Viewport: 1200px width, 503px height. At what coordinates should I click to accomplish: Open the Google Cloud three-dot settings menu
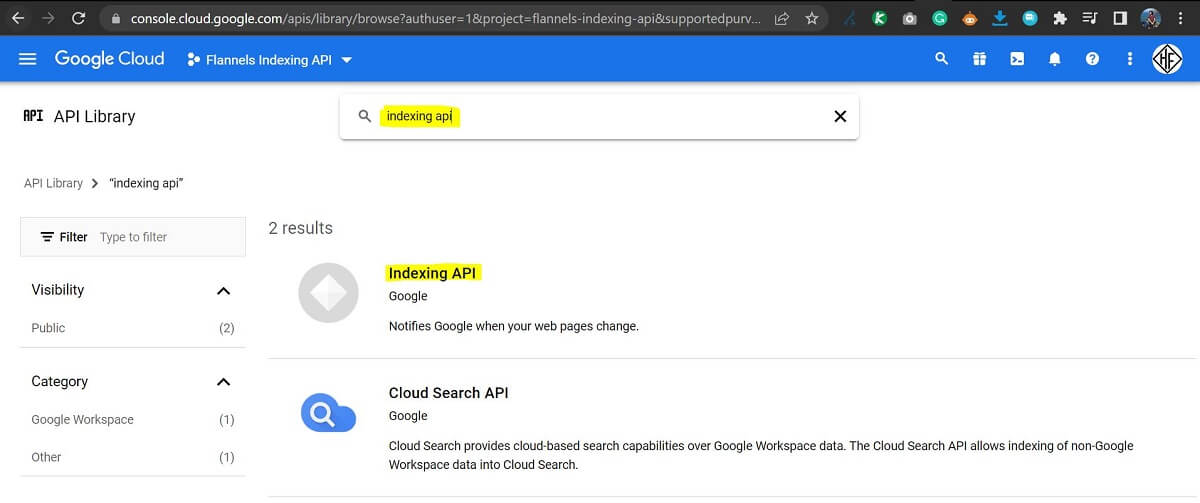pyautogui.click(x=1130, y=59)
